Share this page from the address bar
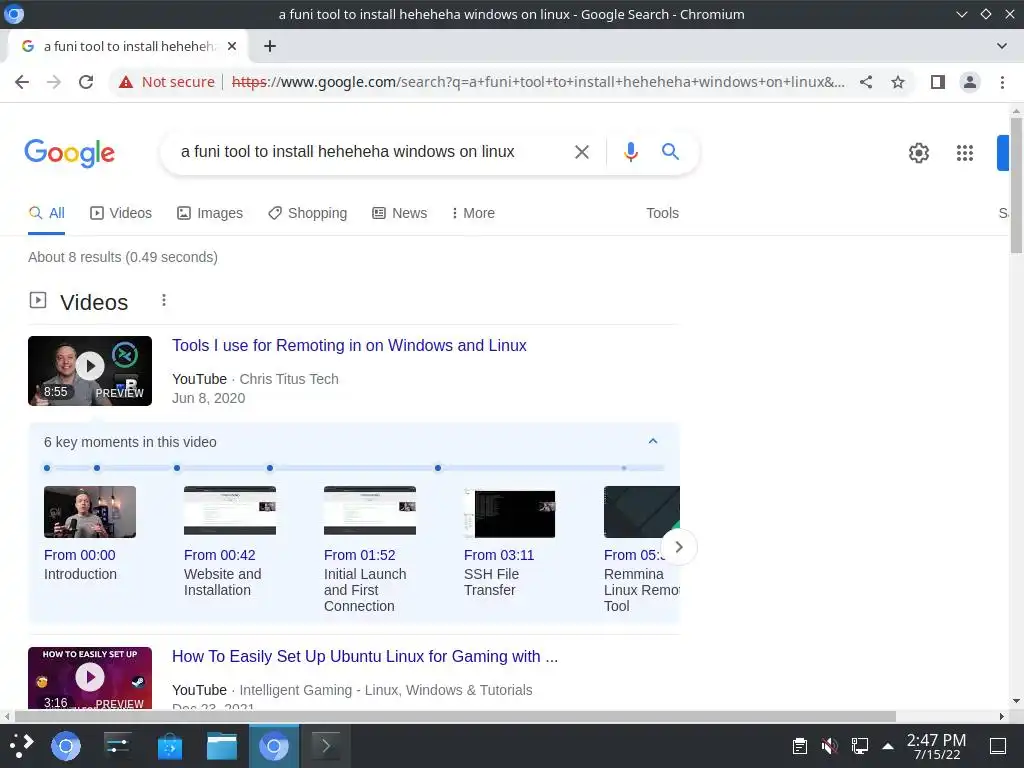This screenshot has width=1024, height=768. [866, 82]
